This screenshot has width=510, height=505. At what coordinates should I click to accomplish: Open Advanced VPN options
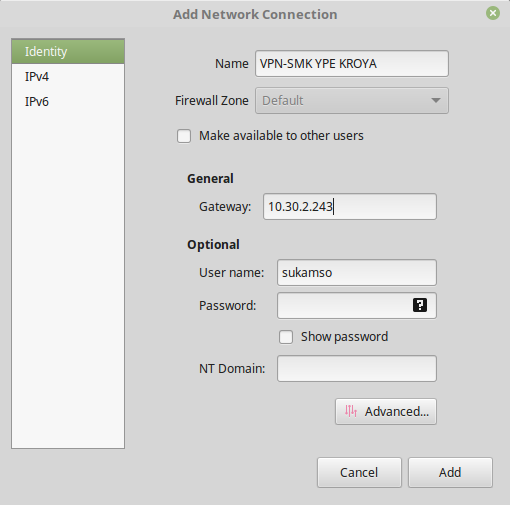386,411
